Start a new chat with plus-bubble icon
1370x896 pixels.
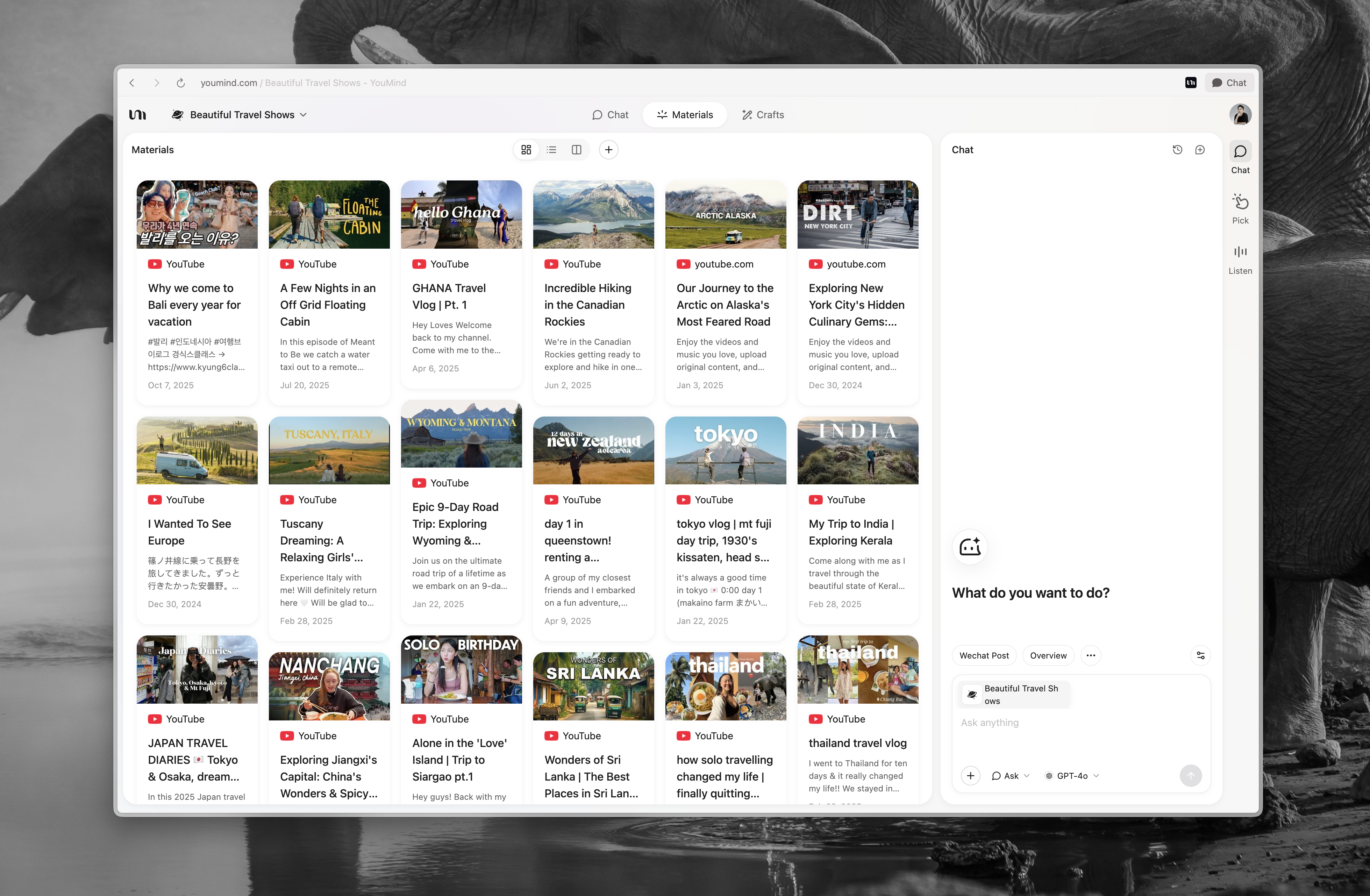1200,150
